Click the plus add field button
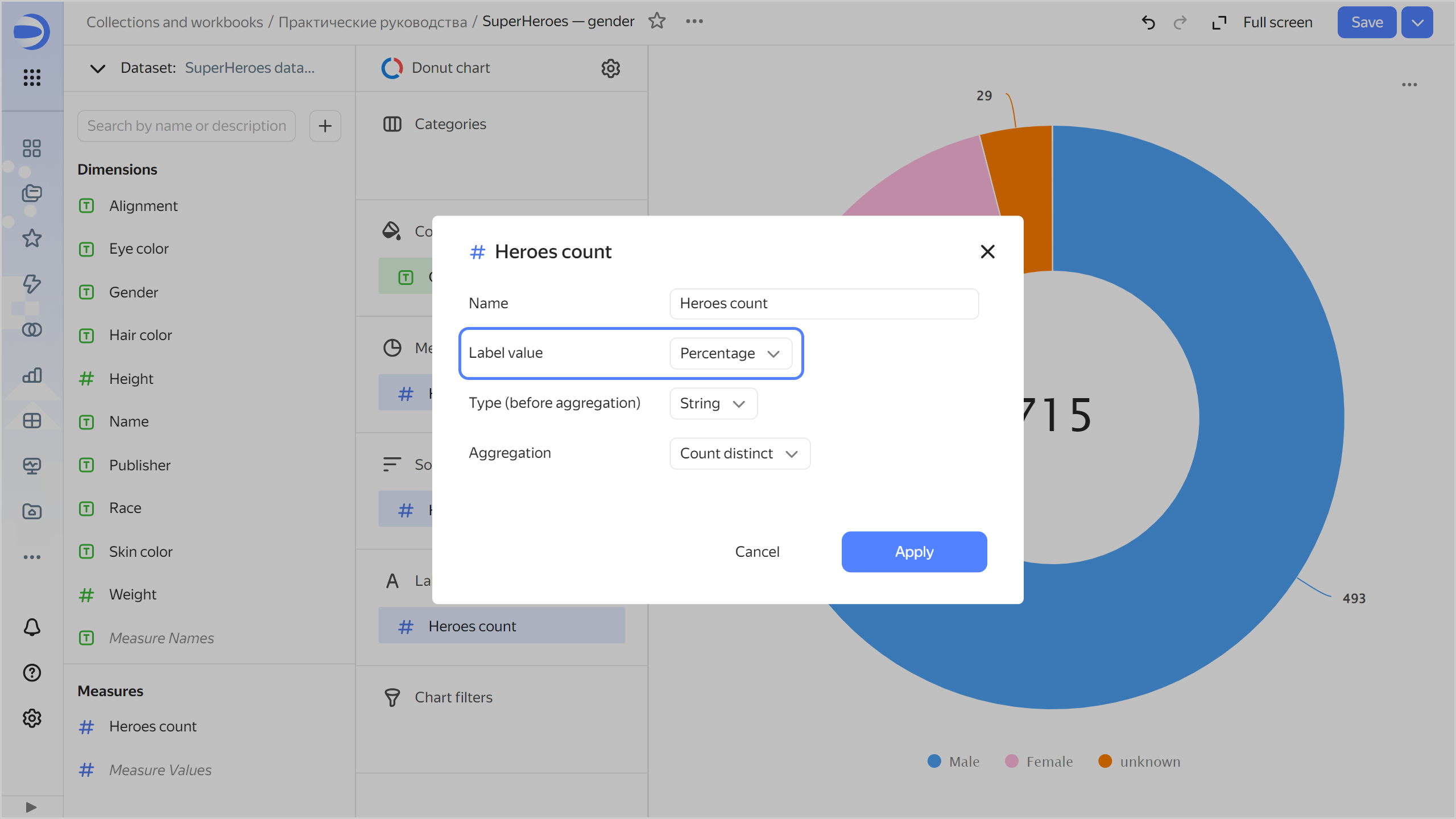 pyautogui.click(x=325, y=126)
